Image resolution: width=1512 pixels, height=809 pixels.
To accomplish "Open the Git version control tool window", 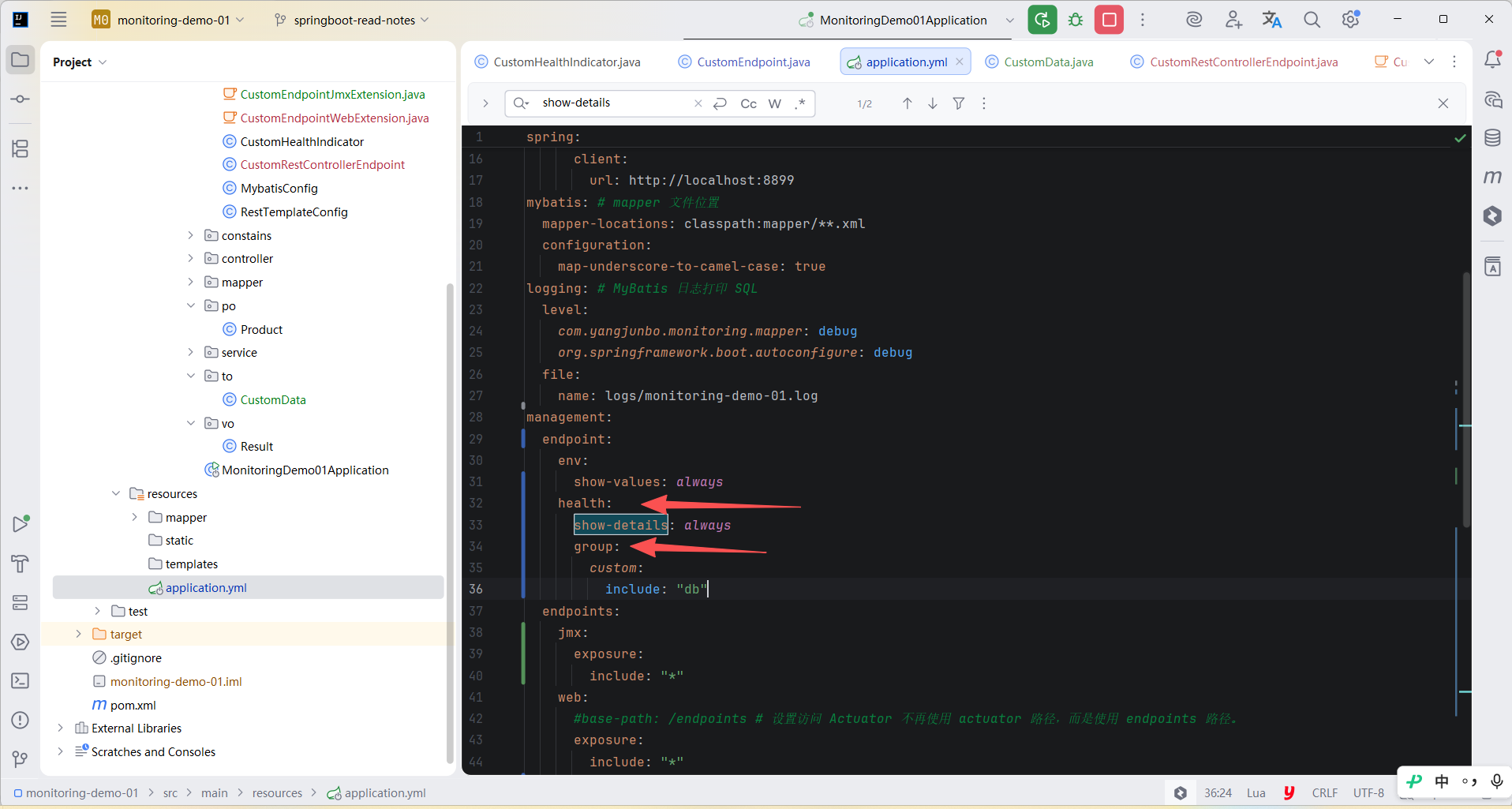I will 21,759.
